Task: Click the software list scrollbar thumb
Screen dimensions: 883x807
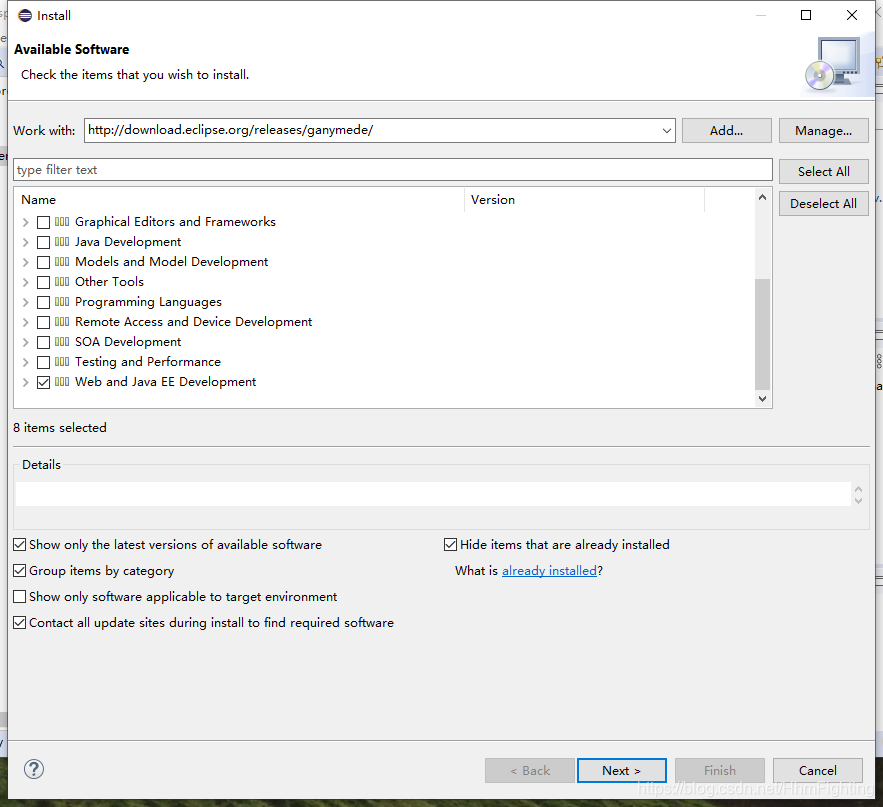Action: click(762, 334)
